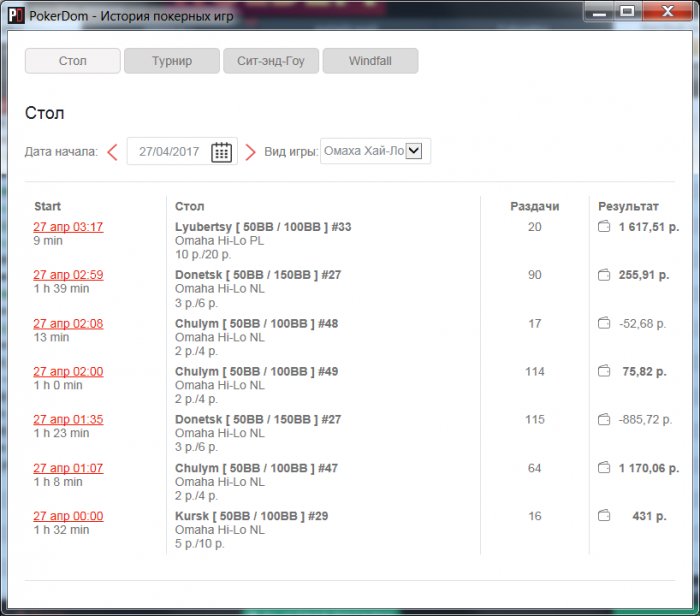Screen dimensions: 700x616
Task: Click wallet icon next to -52,68 р.
Action: click(x=604, y=323)
